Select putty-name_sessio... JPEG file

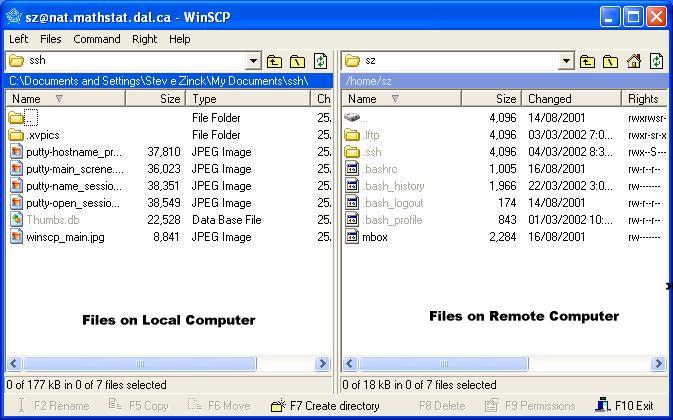tap(74, 186)
